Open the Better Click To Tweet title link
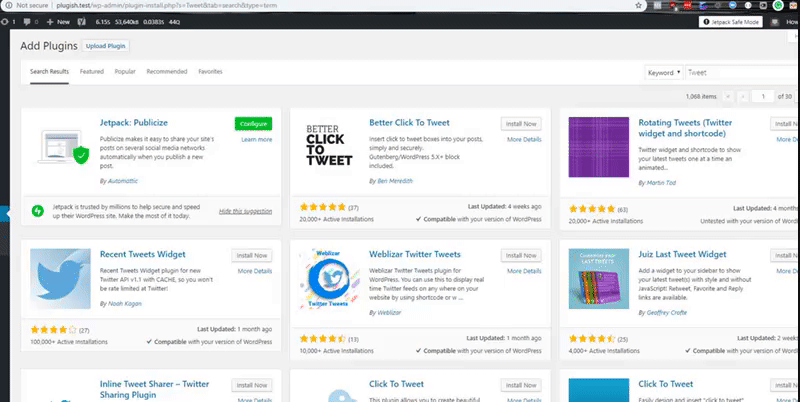Image resolution: width=800 pixels, height=402 pixels. 409,122
